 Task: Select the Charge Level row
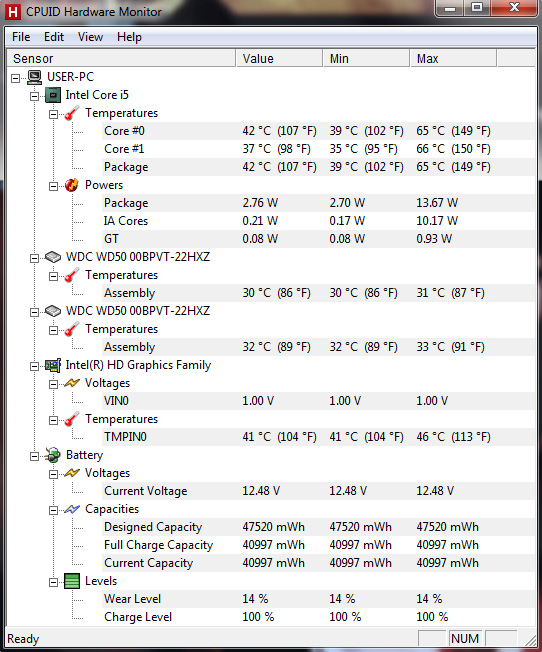[x=318, y=617]
